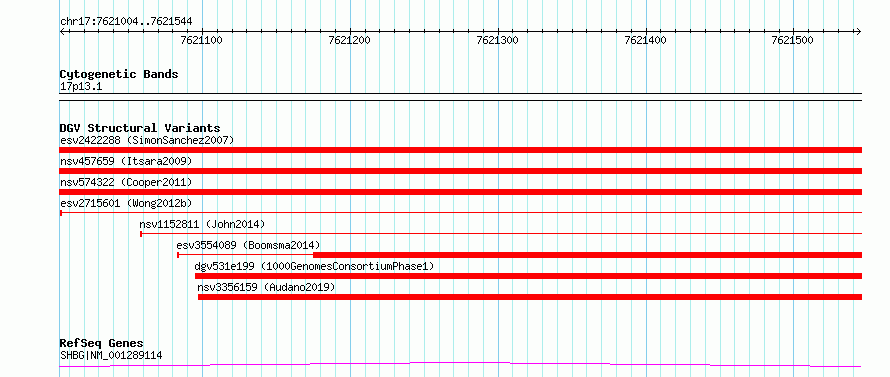This screenshot has height=377, width=890.
Task: Select the nsv3356159 (Audano2019) label
Action: 266,287
